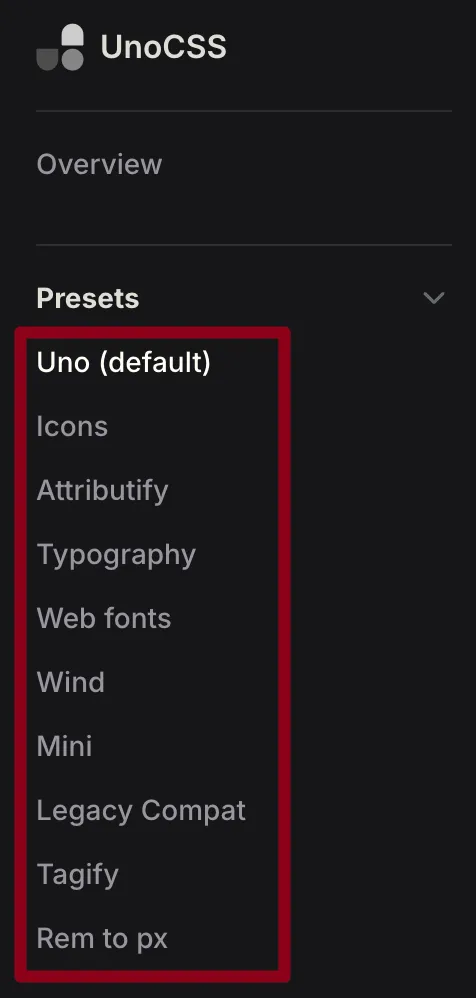Image resolution: width=476 pixels, height=998 pixels.
Task: Navigate to the Attributify preset
Action: [x=102, y=490]
